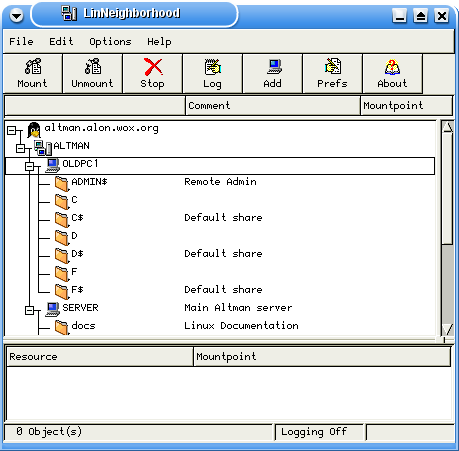Collapse the OLDPC1 machine node
Viewport: 459px width, 451px height.
tap(29, 166)
